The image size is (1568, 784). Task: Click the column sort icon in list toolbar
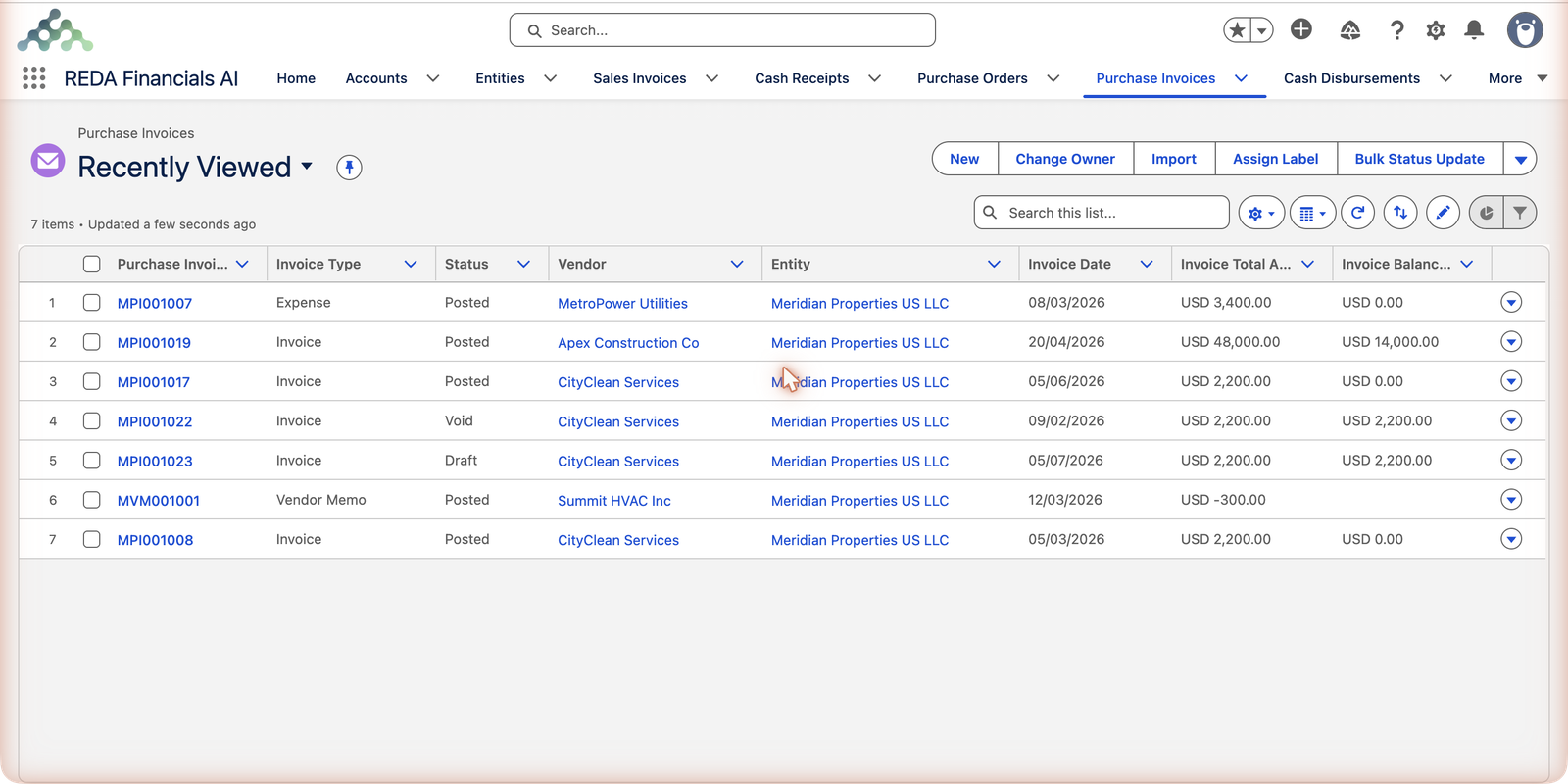click(x=1400, y=213)
